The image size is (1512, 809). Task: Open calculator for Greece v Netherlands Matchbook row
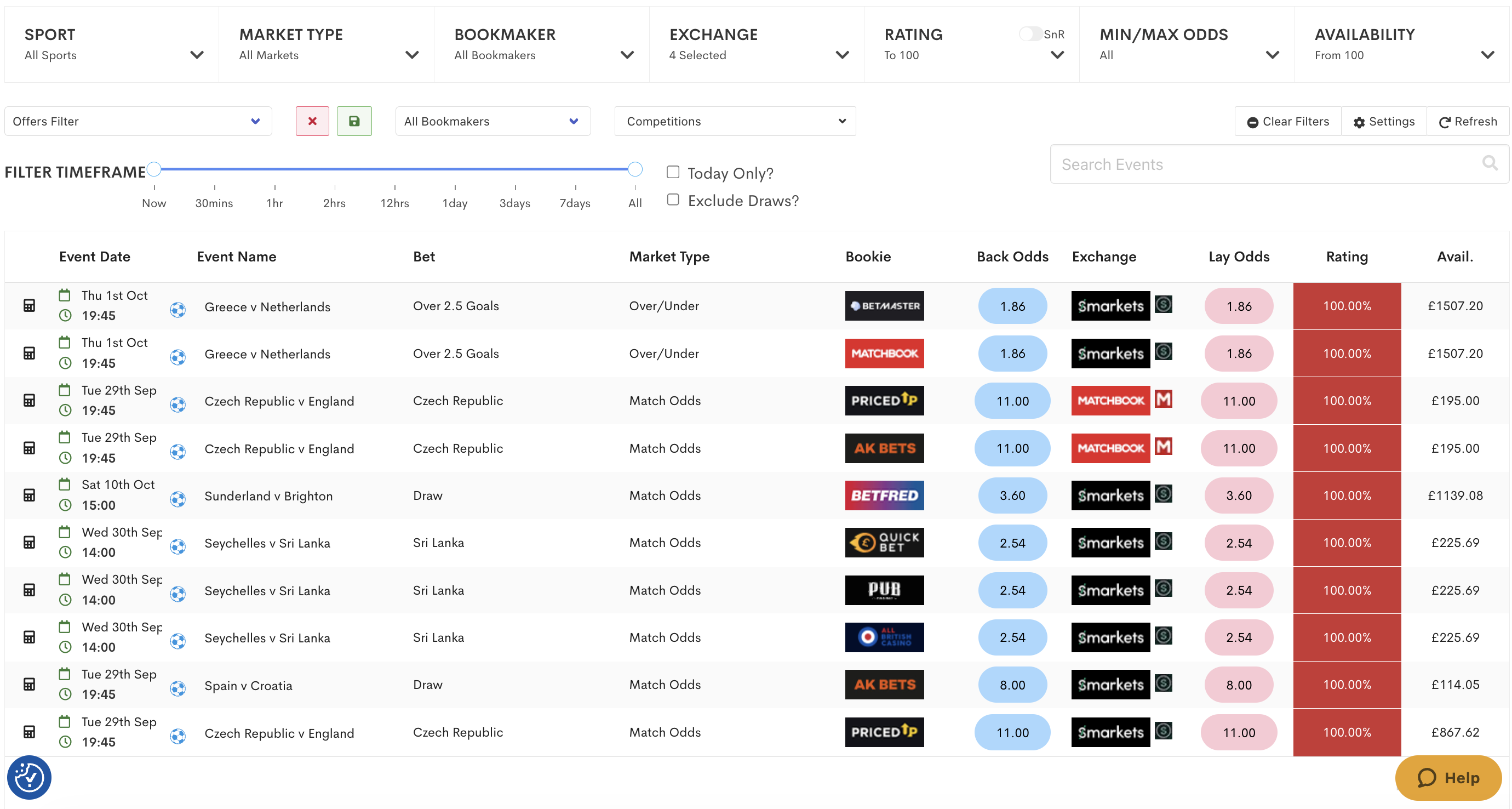[x=30, y=353]
